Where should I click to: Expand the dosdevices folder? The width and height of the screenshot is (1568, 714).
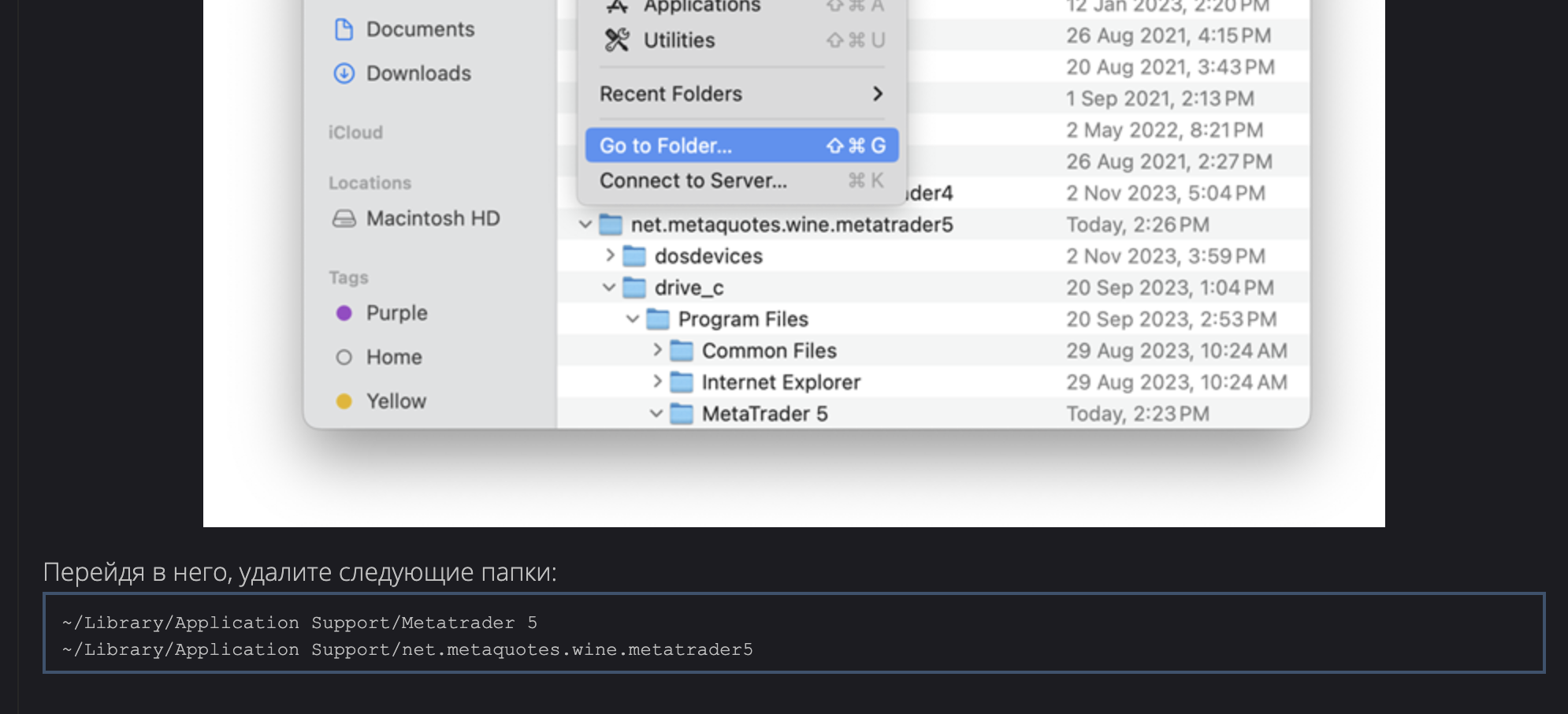point(609,255)
